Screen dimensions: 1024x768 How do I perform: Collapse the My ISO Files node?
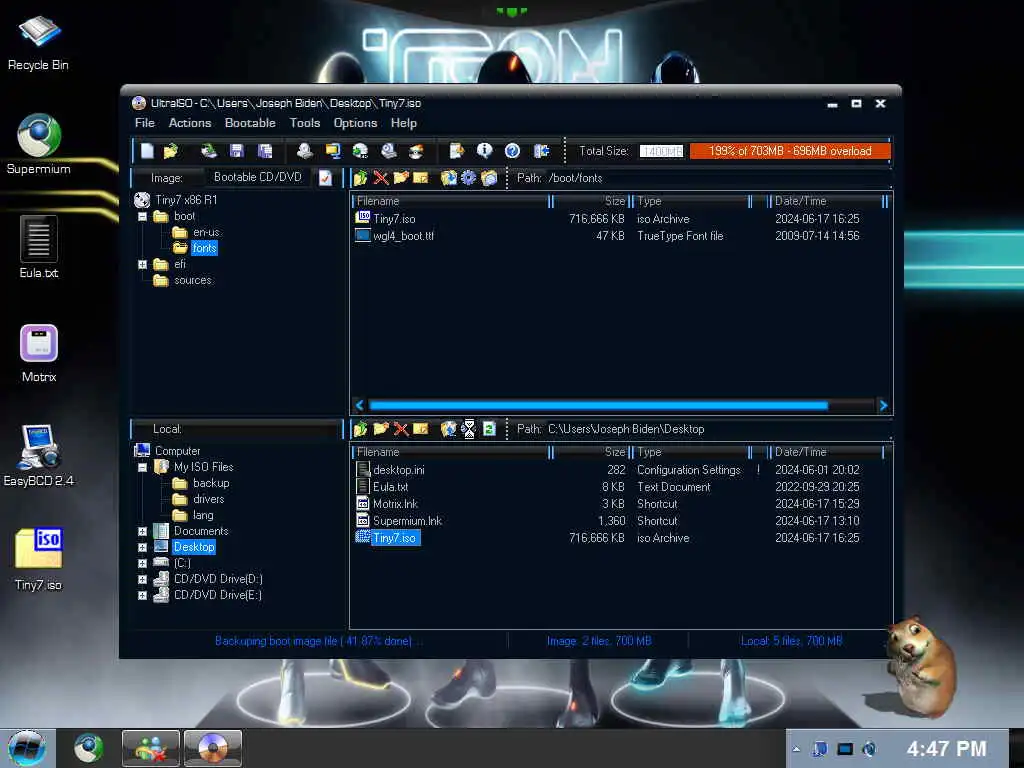coord(142,468)
